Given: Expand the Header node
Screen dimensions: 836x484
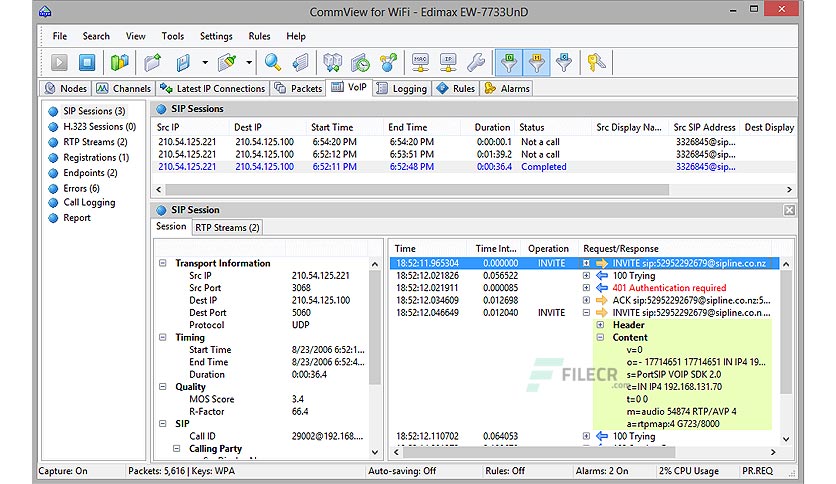Looking at the screenshot, I should [600, 325].
